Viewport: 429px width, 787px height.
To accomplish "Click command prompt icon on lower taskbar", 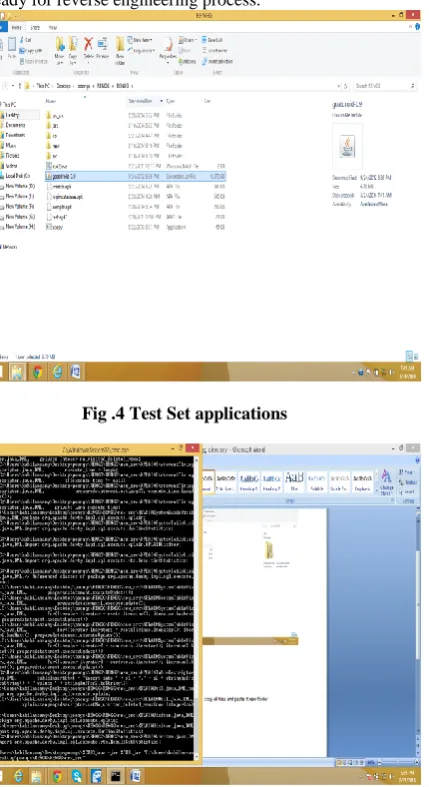I will 115,776.
